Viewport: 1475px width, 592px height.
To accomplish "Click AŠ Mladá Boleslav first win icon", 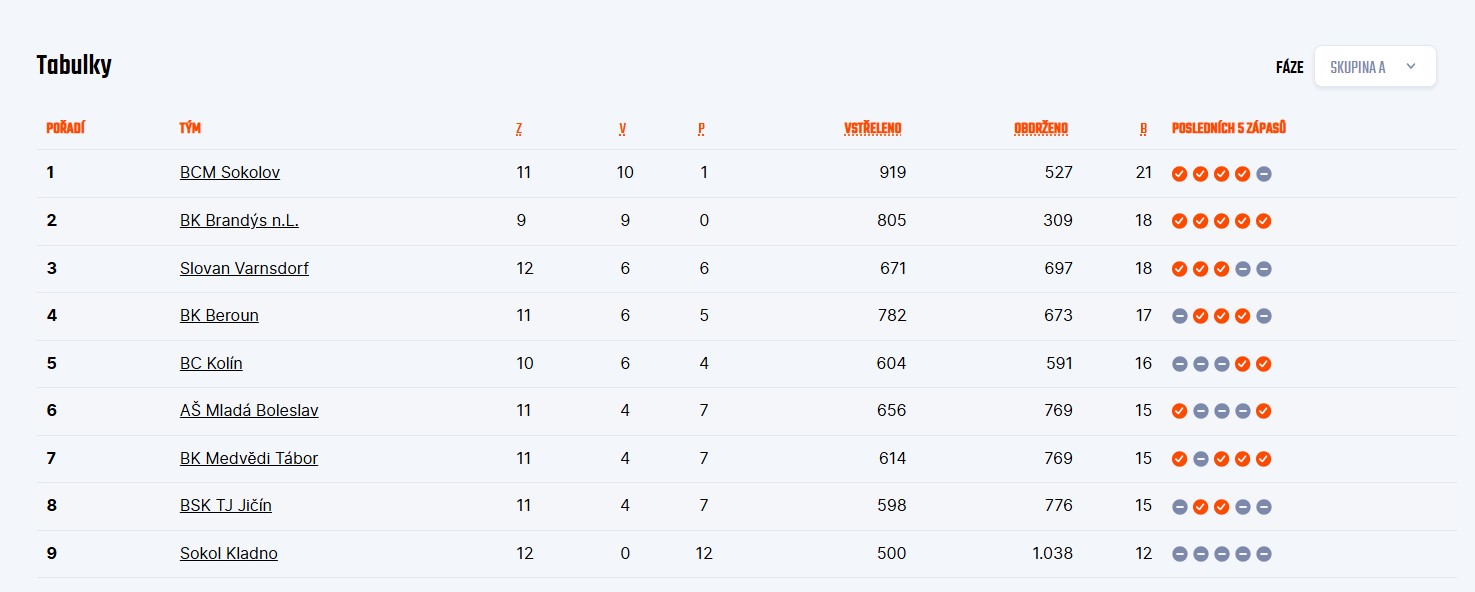I will [x=1180, y=411].
